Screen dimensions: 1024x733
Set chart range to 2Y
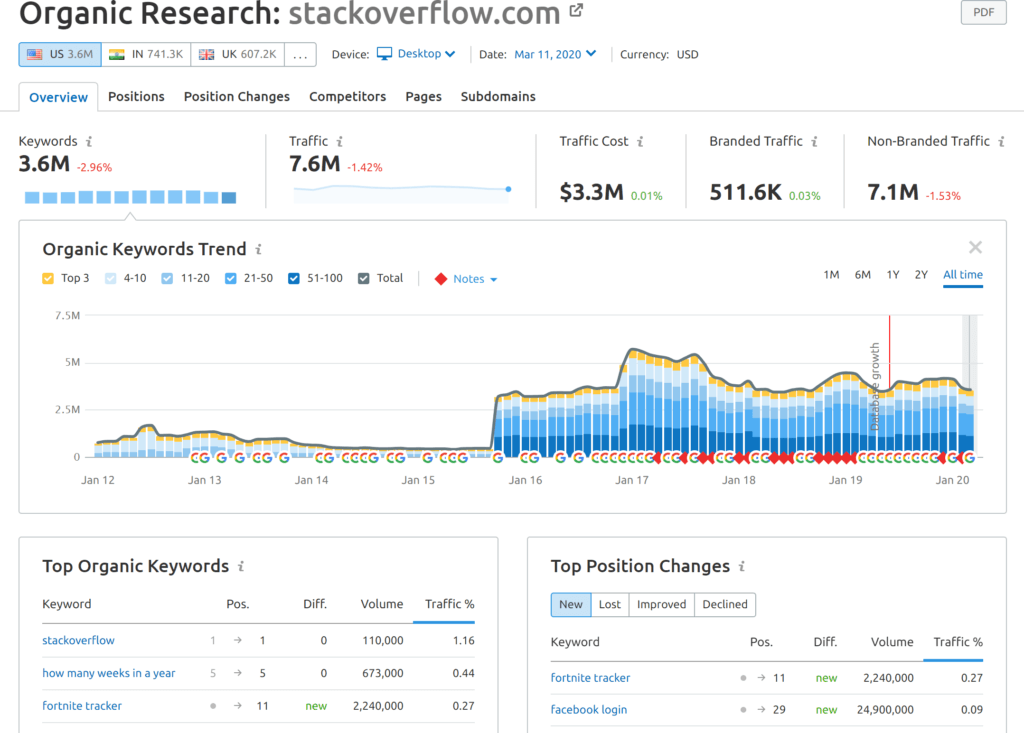coord(921,275)
